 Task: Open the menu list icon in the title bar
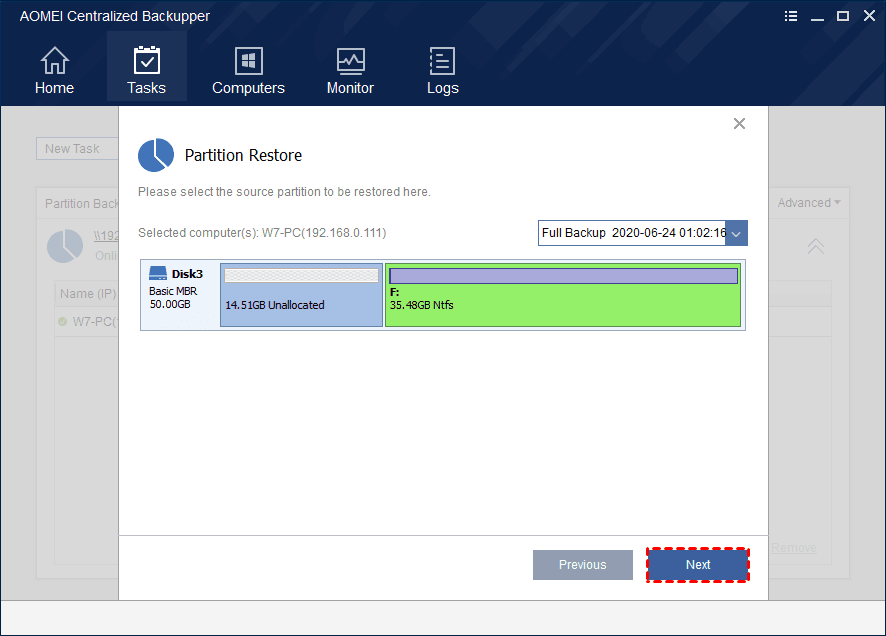point(791,16)
